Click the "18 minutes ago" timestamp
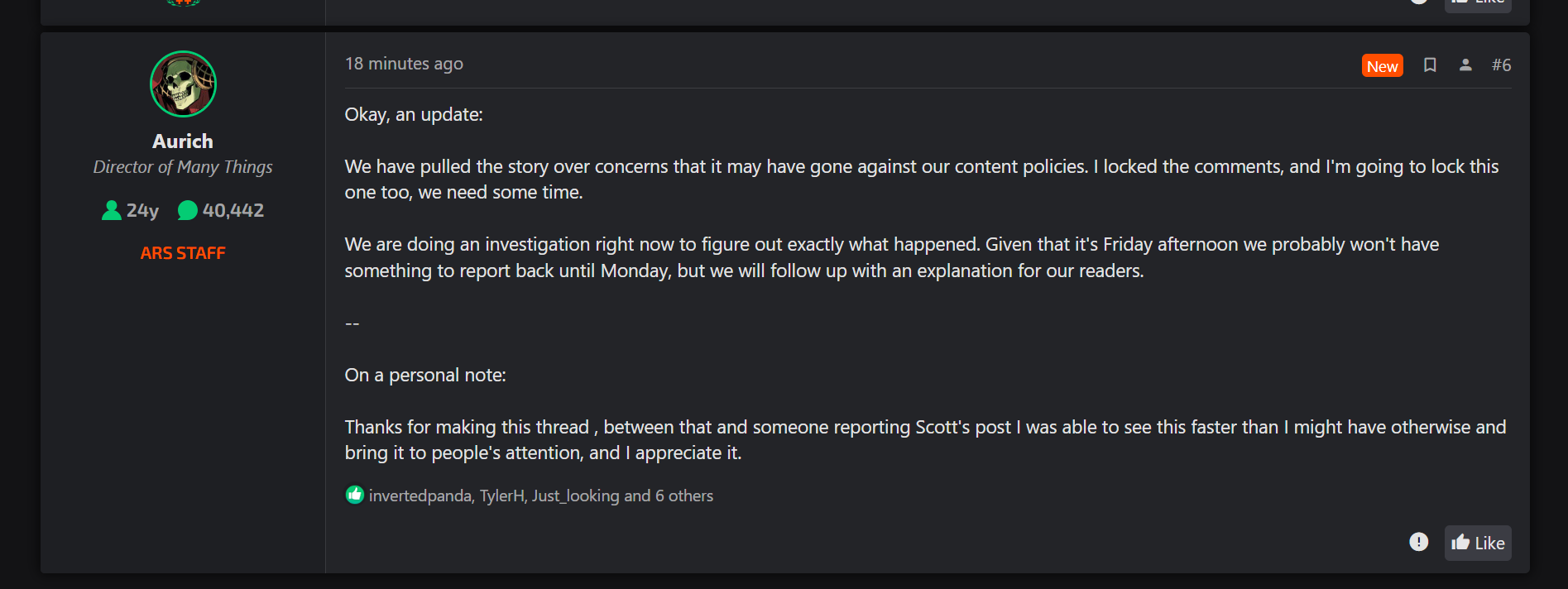This screenshot has height=589, width=1568. [404, 64]
